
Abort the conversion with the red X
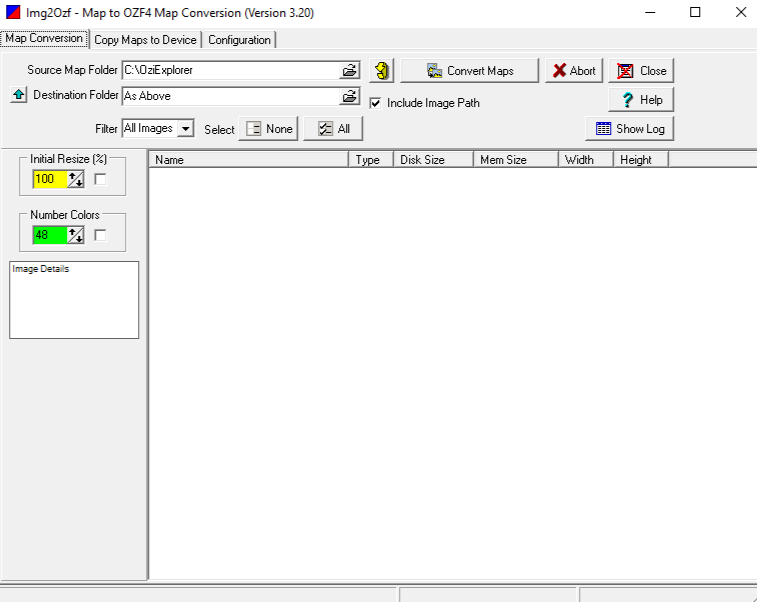[x=573, y=71]
